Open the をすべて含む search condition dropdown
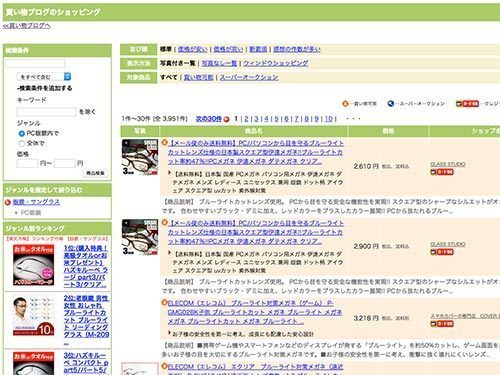Screen dimensions: 500x375 [44, 77]
